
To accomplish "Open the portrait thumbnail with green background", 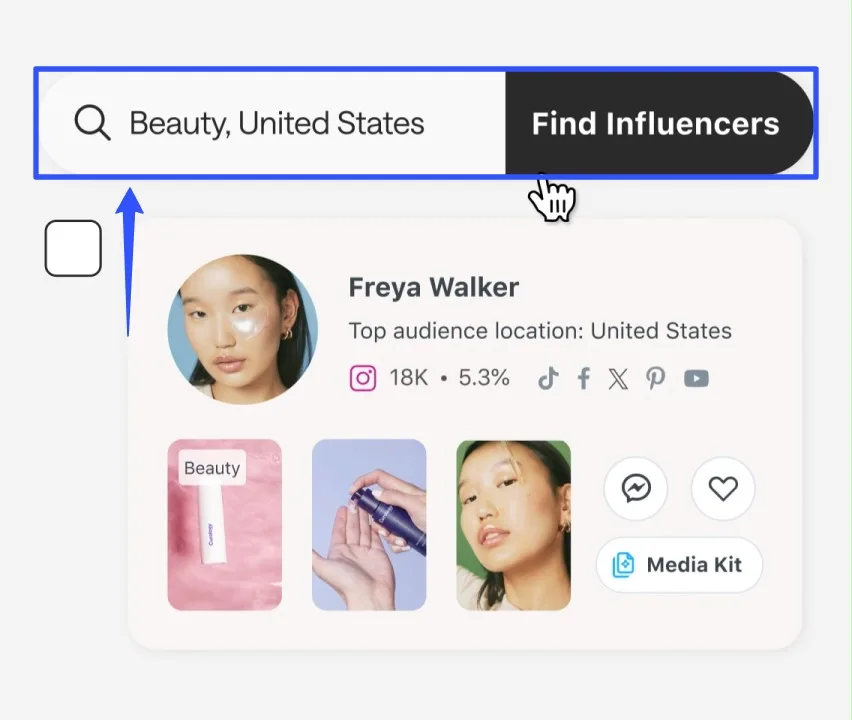I will tap(513, 525).
